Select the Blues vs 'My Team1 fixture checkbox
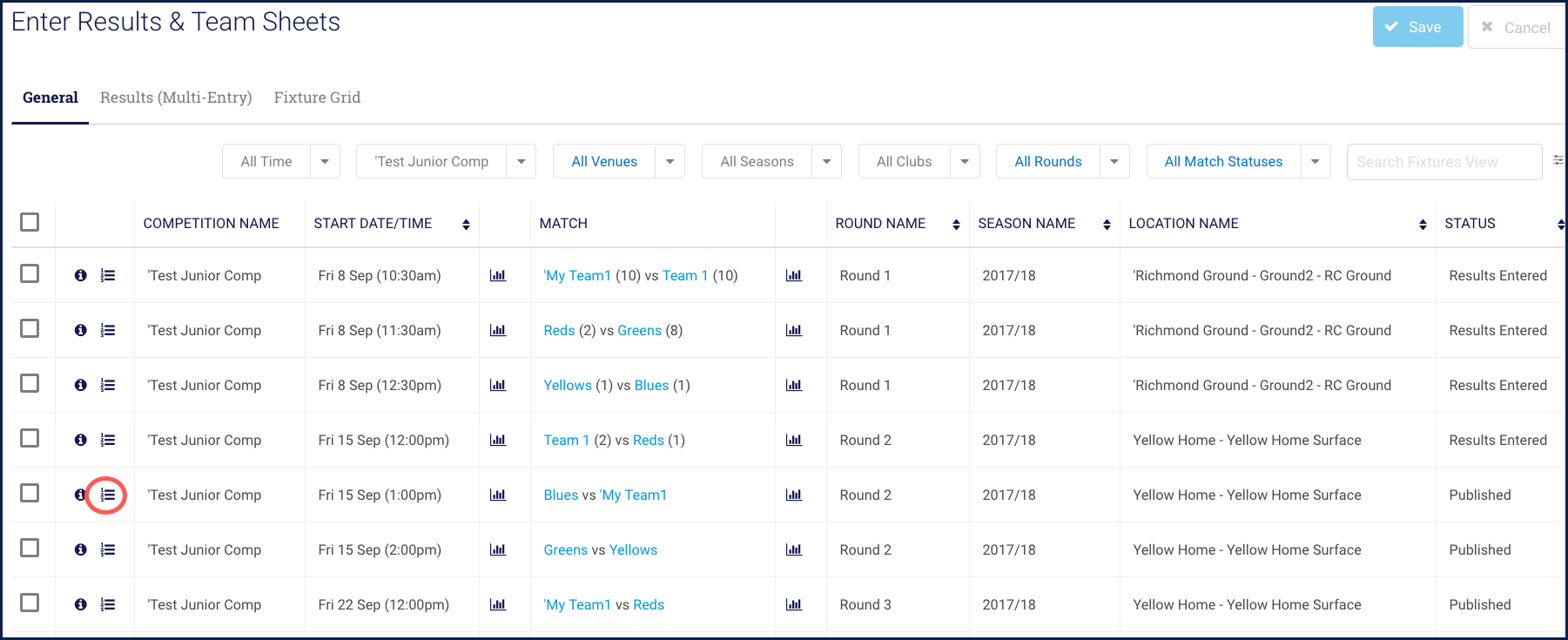Image resolution: width=1568 pixels, height=640 pixels. [30, 493]
